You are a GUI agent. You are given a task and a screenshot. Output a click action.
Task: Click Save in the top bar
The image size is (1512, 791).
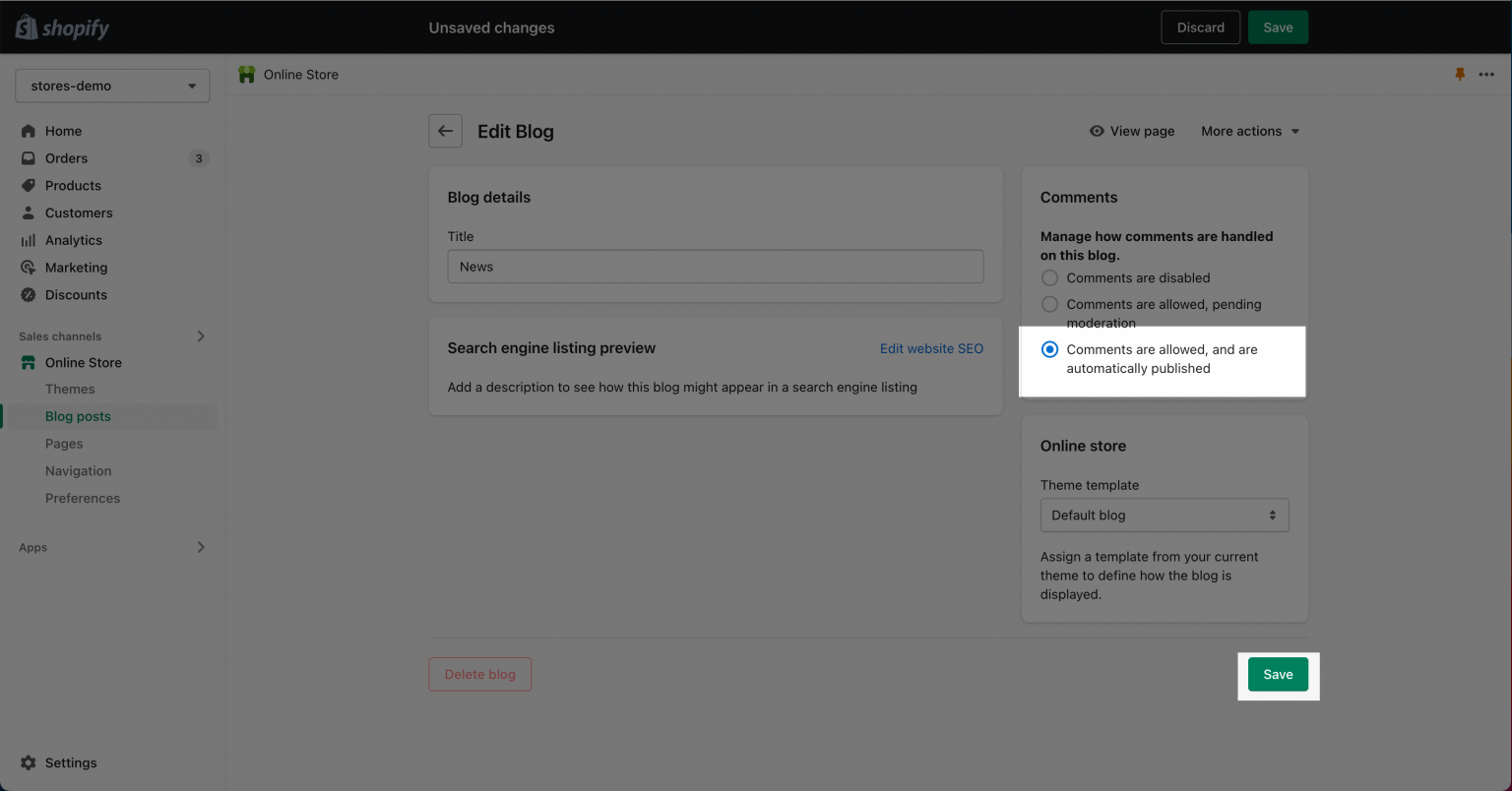point(1278,28)
